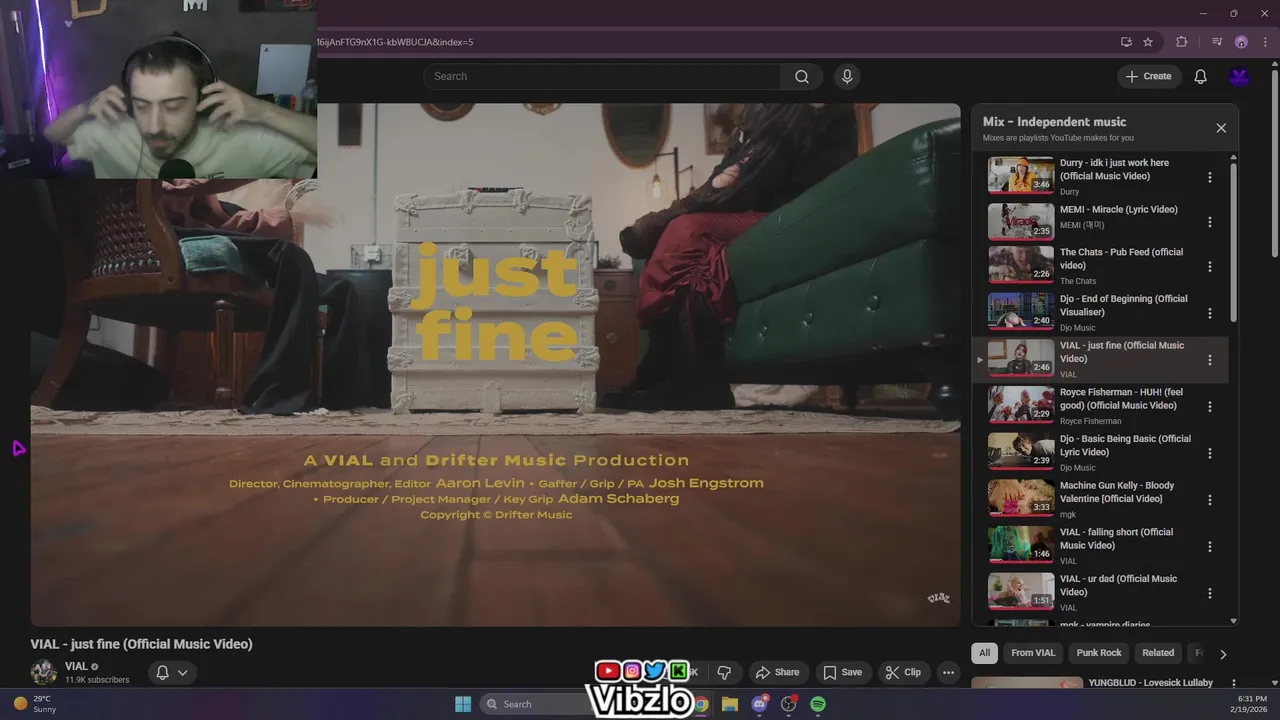1280x720 pixels.
Task: Open options for Durry - idk i just work here
Action: (x=1210, y=177)
